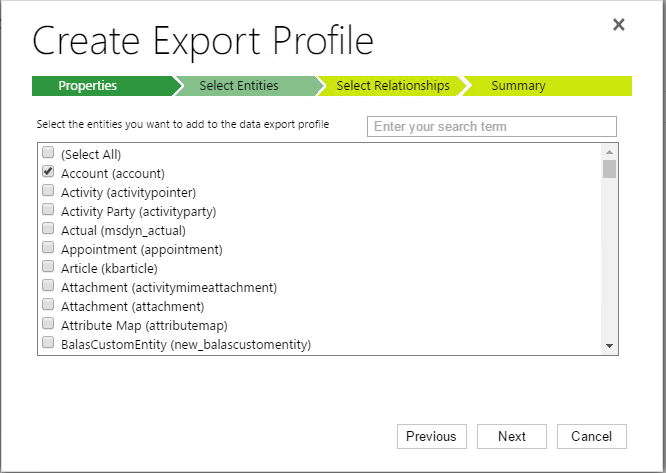Image resolution: width=666 pixels, height=473 pixels.
Task: Enable Attachment (activitymimeattachment) checkbox
Action: (x=48, y=285)
